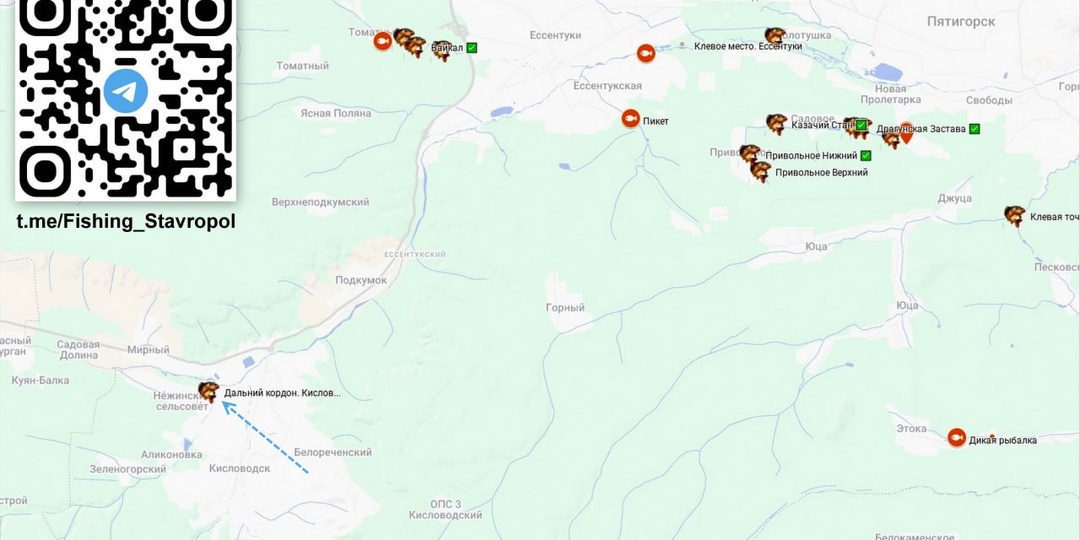Click green checkmark beside Казачий Стан
Viewport: 1080px width, 540px height.
pos(861,125)
